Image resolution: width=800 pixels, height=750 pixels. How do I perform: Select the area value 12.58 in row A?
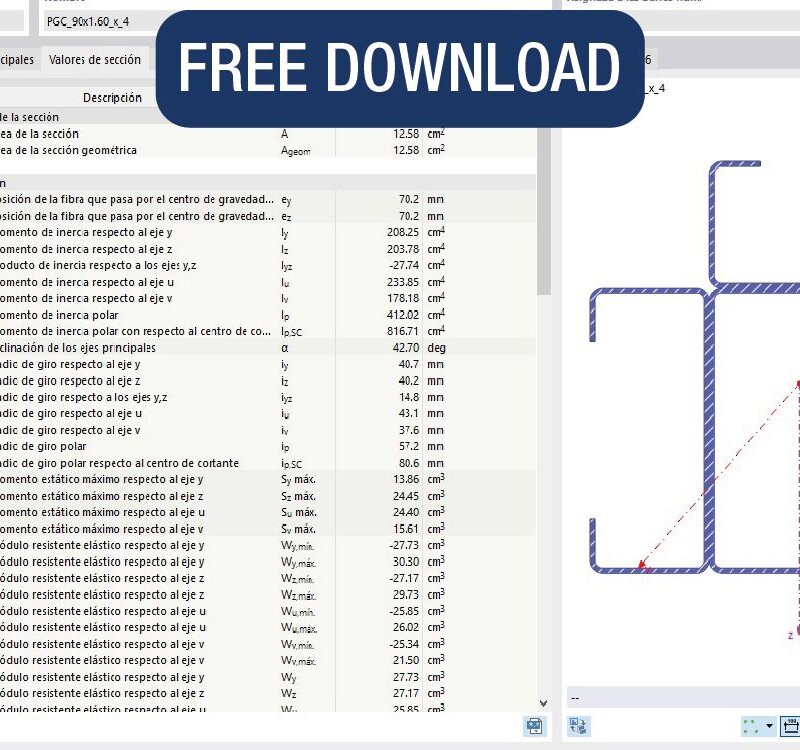(406, 134)
